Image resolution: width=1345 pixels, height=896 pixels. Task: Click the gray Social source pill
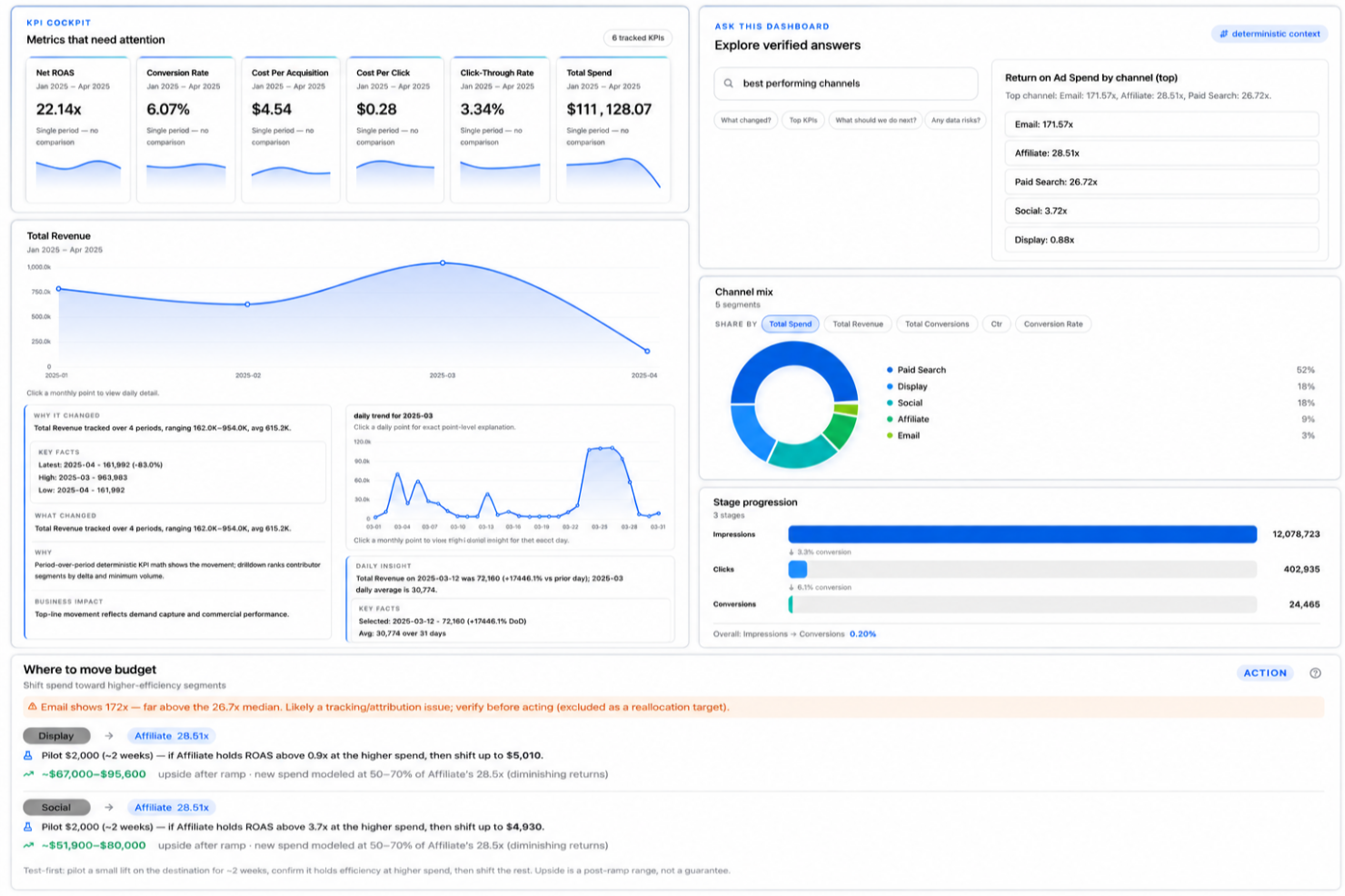tap(56, 807)
